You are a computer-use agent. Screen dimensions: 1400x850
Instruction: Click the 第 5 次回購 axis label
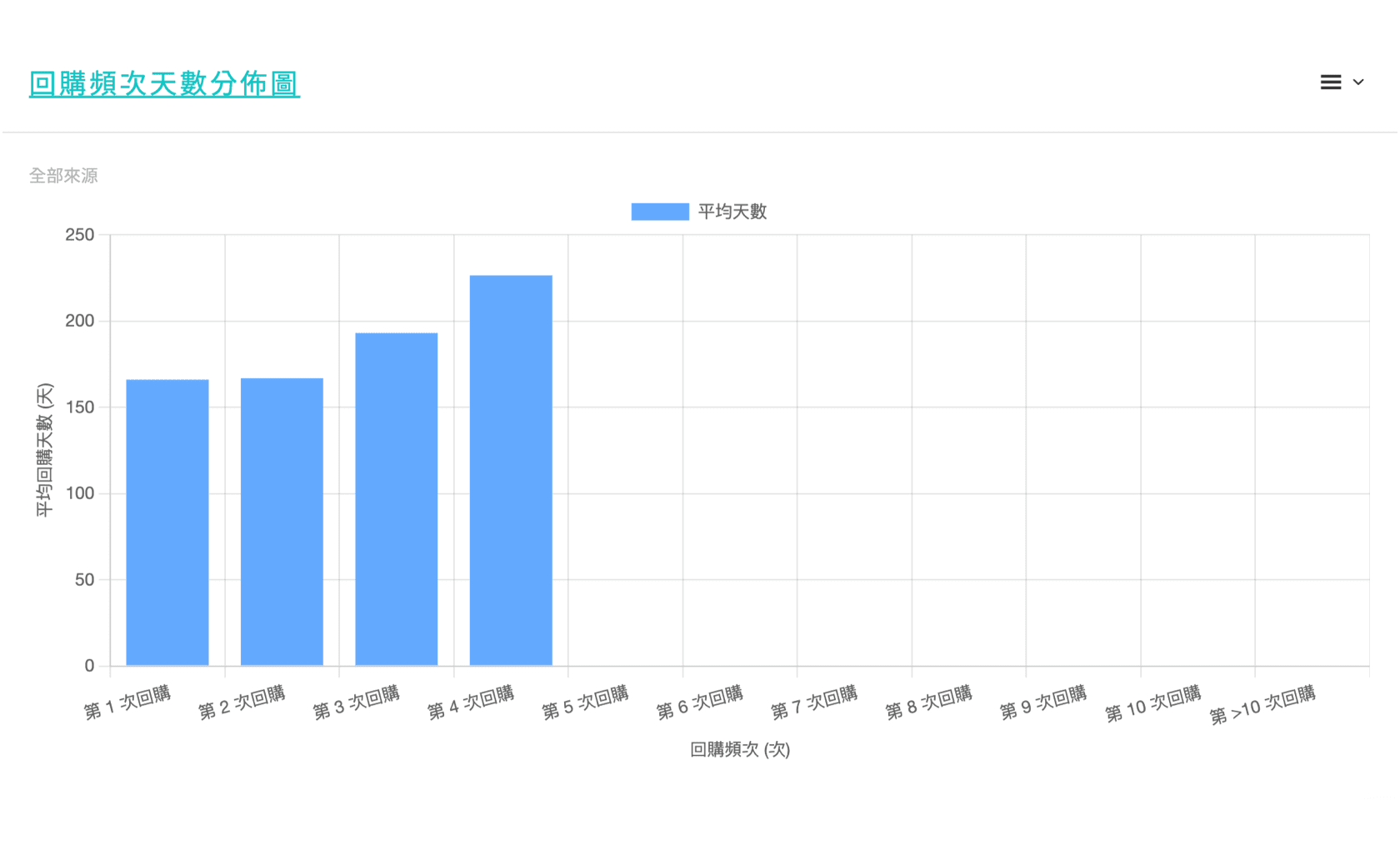pos(585,702)
